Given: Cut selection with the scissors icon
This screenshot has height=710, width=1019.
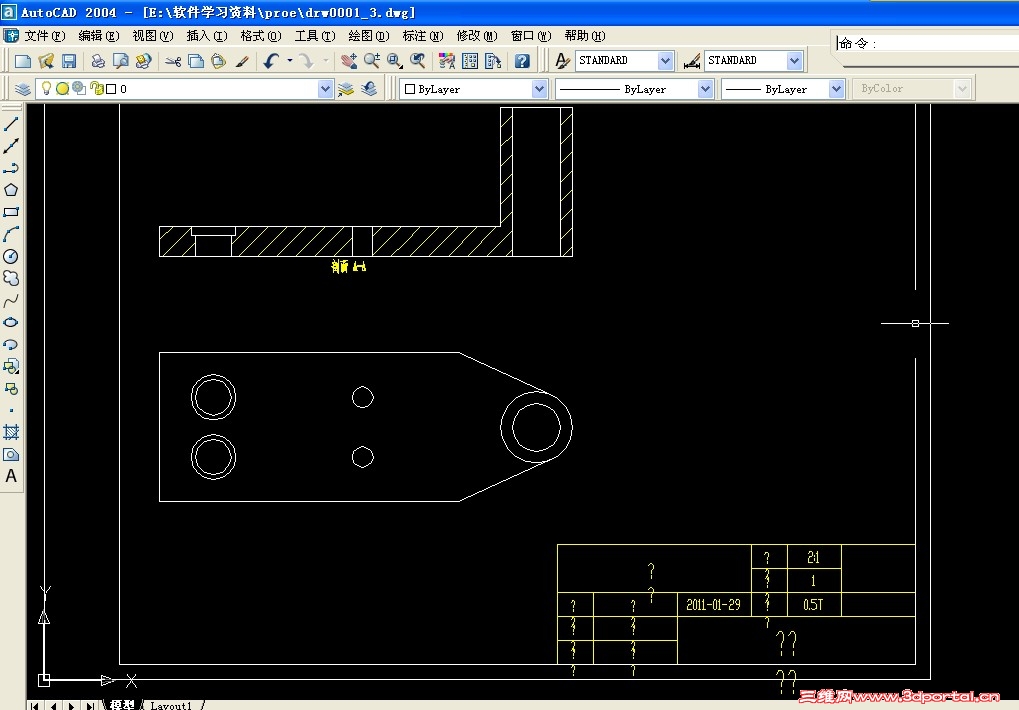Looking at the screenshot, I should tap(173, 61).
